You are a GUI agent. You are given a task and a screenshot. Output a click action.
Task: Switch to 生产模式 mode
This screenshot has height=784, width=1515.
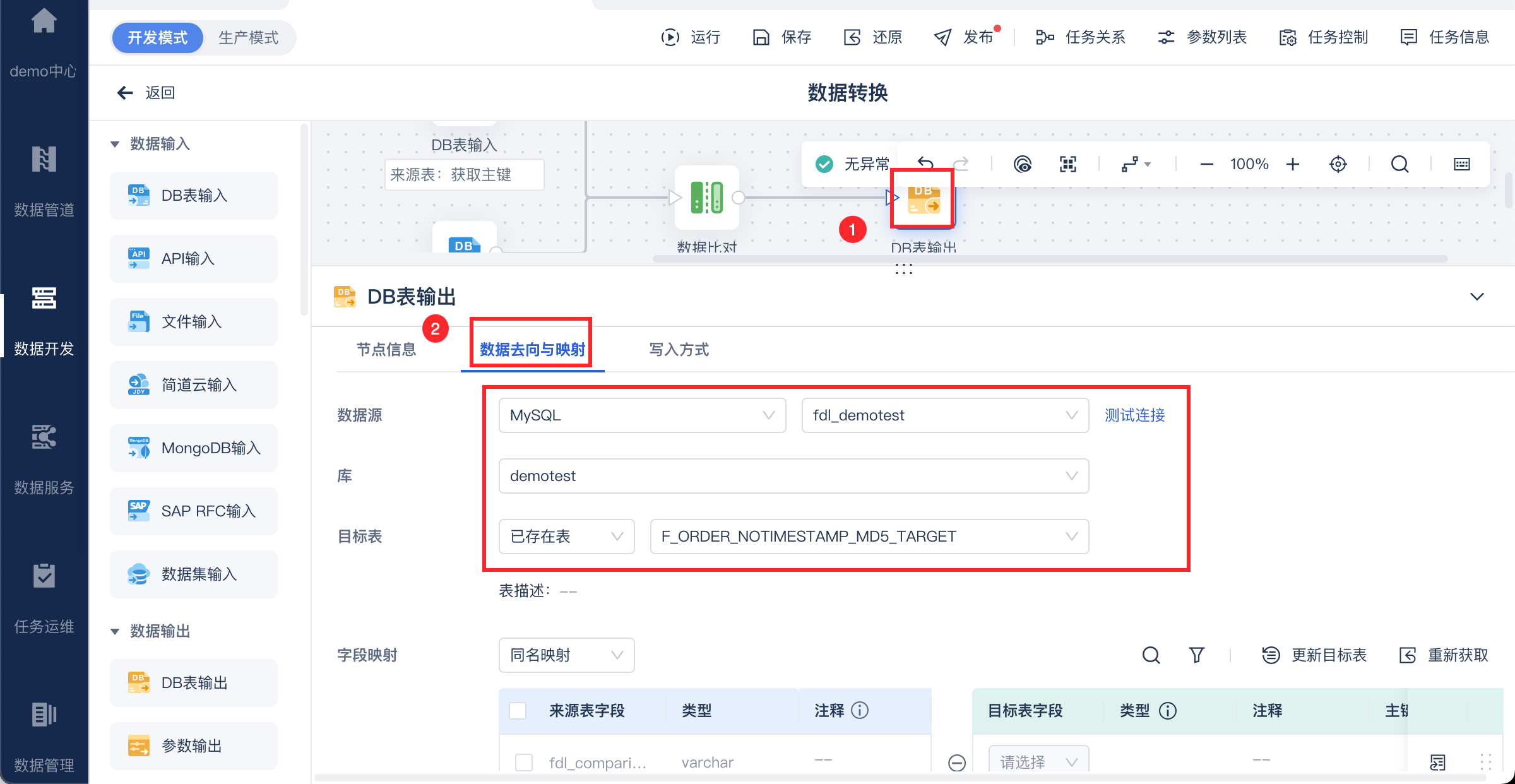tap(248, 38)
